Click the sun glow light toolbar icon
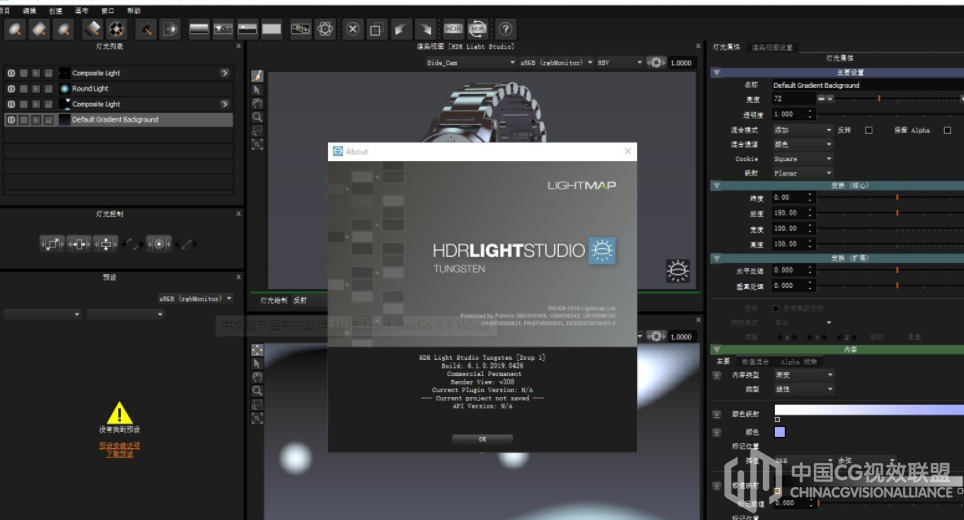 (170, 29)
